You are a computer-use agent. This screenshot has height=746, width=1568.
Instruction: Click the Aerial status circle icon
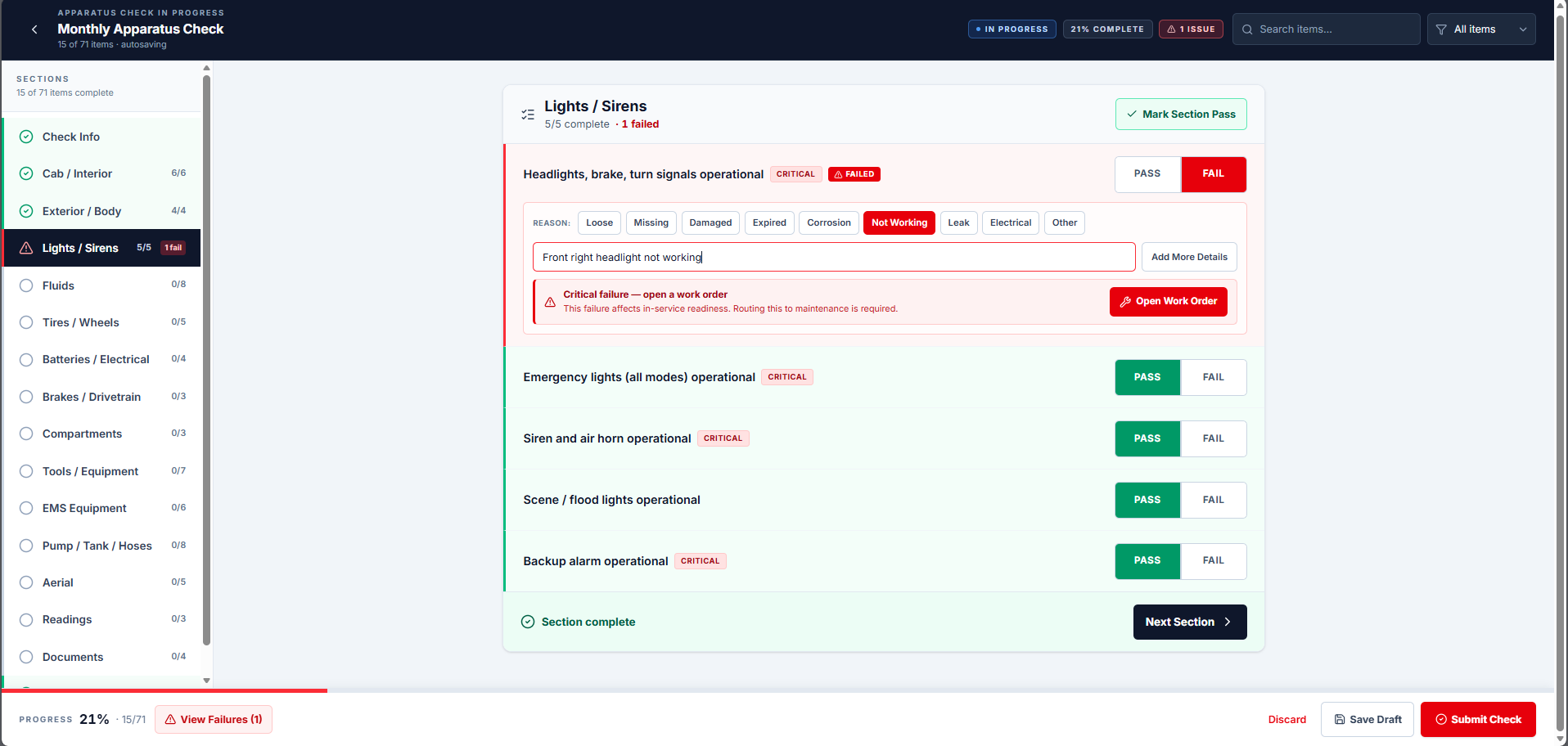tap(26, 582)
